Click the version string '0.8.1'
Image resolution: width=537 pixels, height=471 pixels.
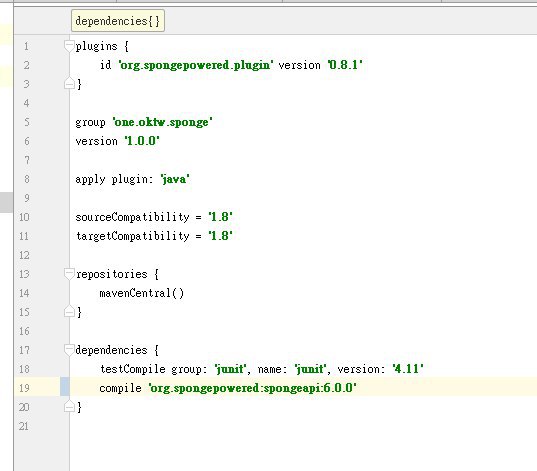345,65
